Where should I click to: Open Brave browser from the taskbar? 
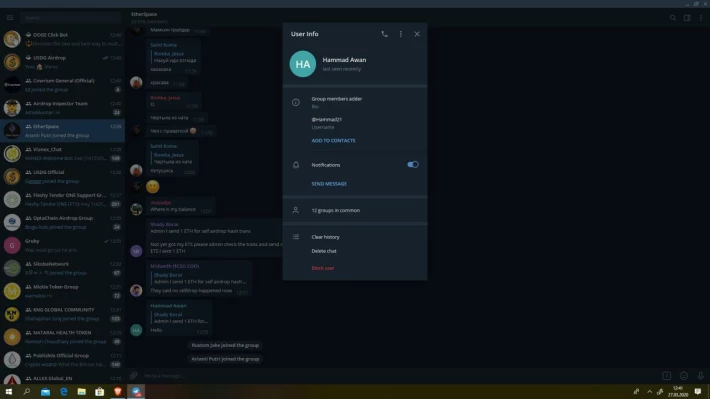coord(118,392)
